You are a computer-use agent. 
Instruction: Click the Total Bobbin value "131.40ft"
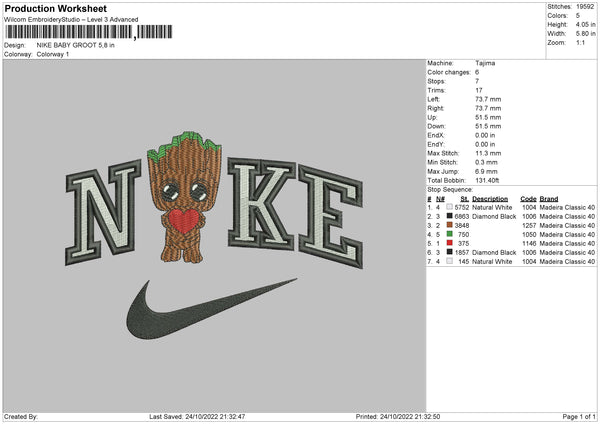coord(487,180)
